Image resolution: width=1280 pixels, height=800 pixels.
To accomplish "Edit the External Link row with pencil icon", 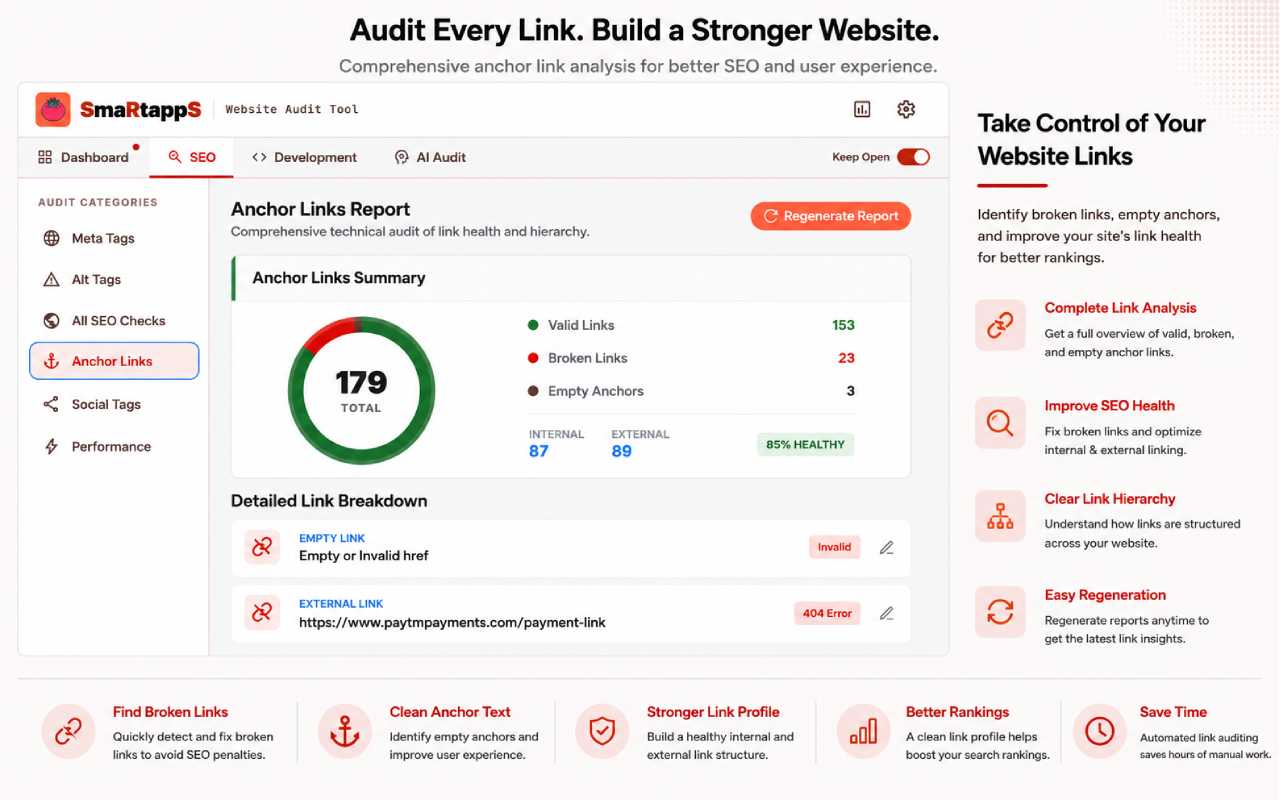I will point(886,613).
